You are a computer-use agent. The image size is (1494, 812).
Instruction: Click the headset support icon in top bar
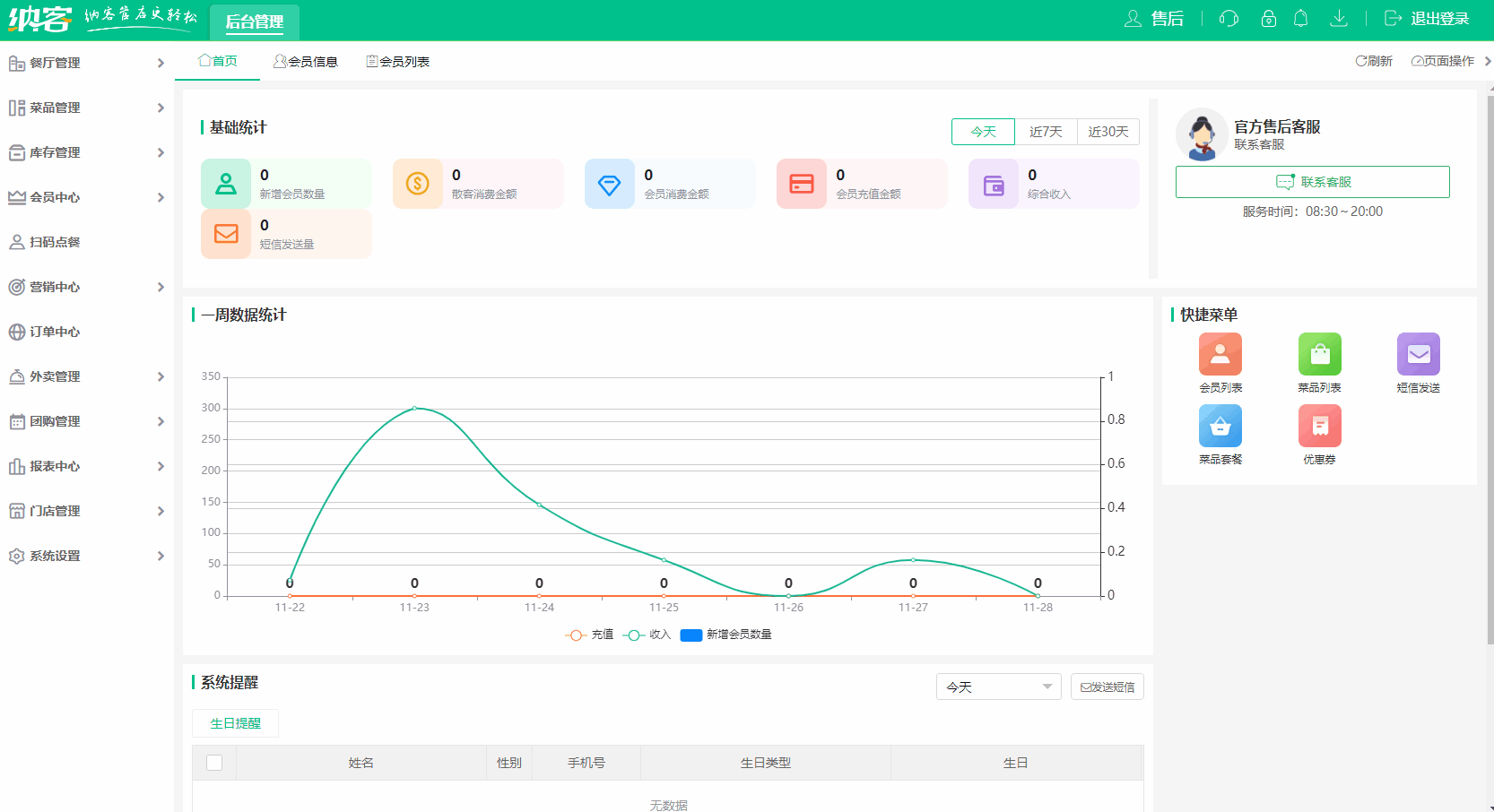click(1228, 18)
